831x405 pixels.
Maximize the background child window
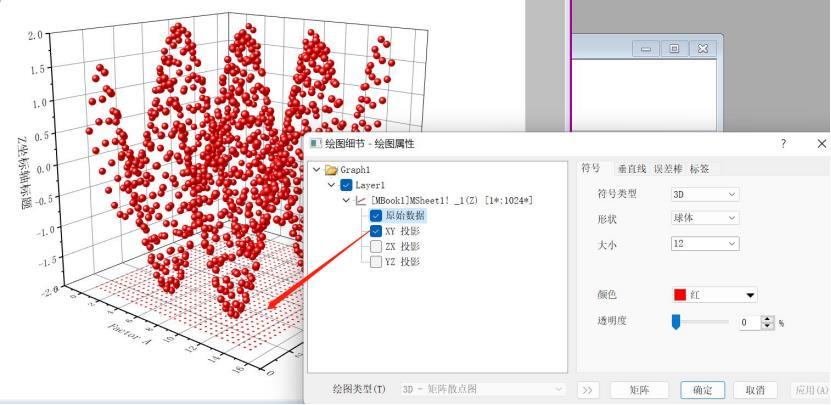pos(674,49)
